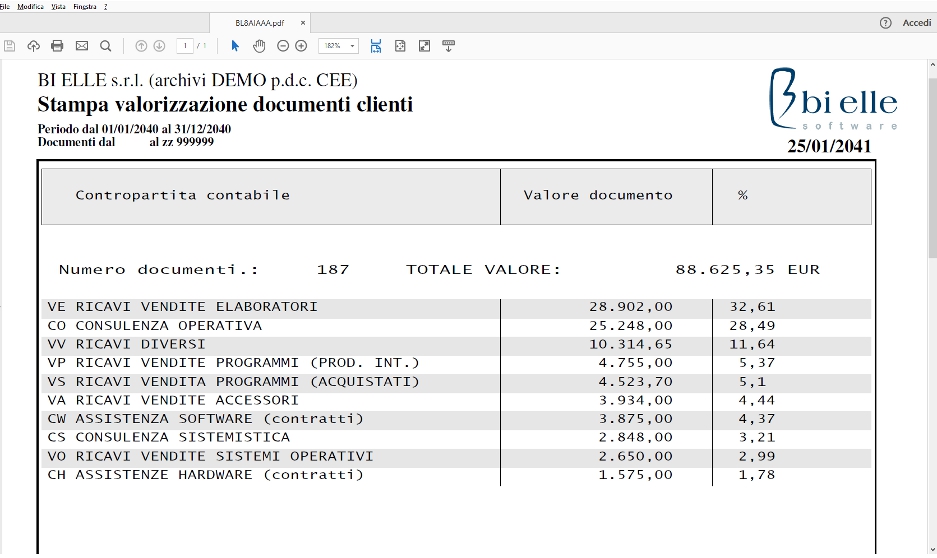Click the VS RICAVI VENDITA PROGRAMMI (ACQUISTATI) row
This screenshot has width=937, height=558.
point(456,382)
